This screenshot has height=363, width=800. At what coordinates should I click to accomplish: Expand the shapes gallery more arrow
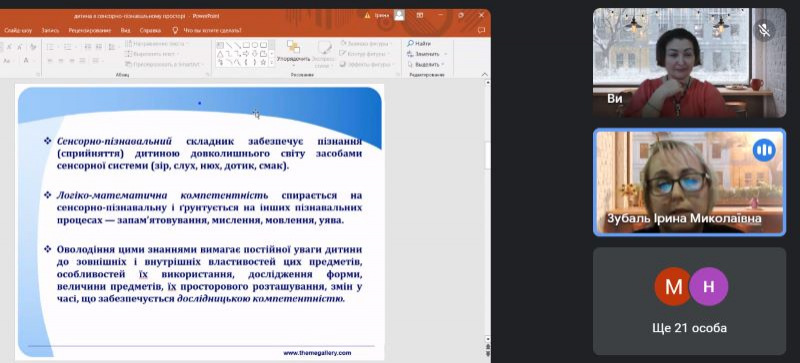coord(271,62)
